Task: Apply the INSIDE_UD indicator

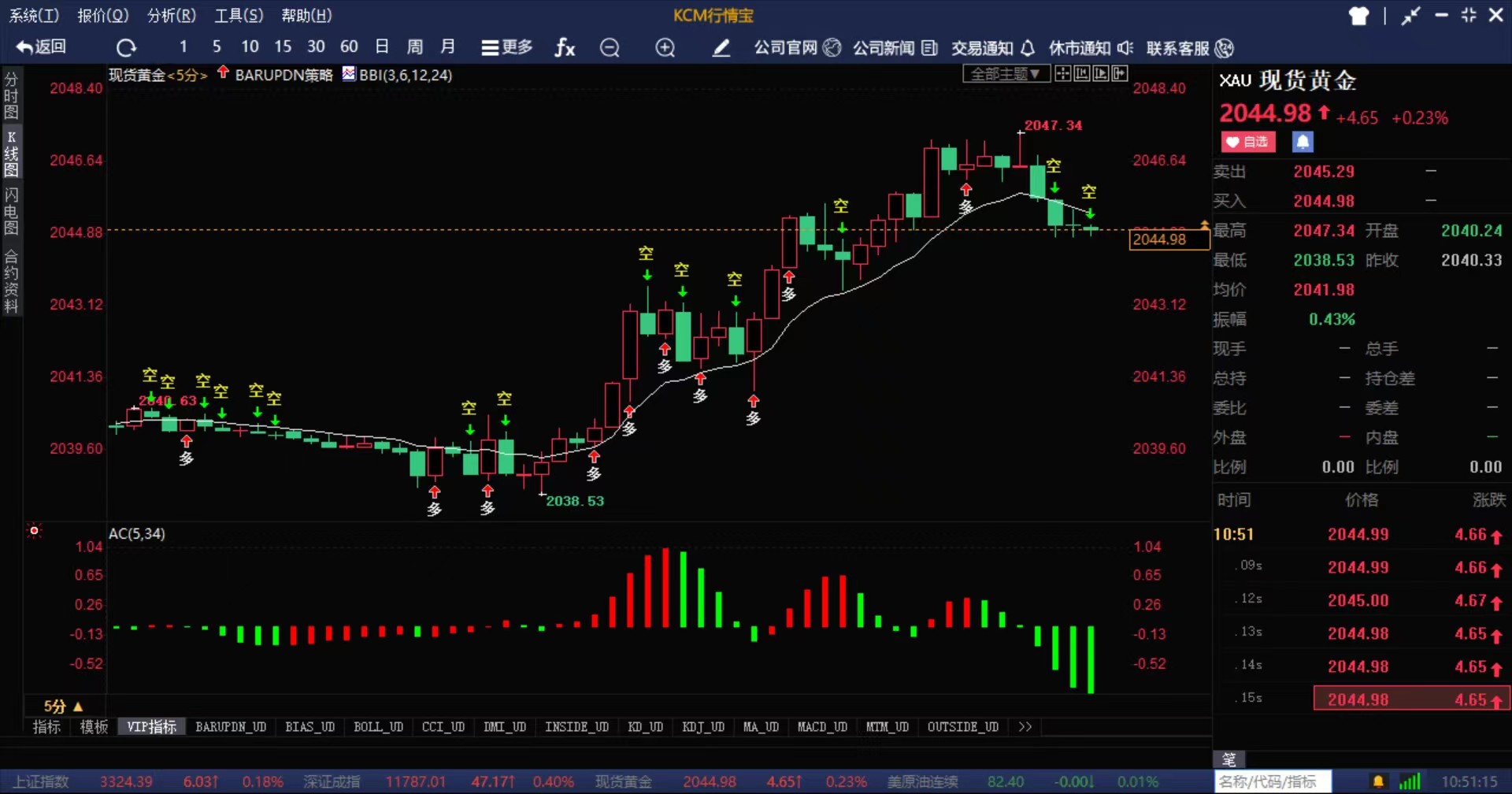Action: point(577,726)
